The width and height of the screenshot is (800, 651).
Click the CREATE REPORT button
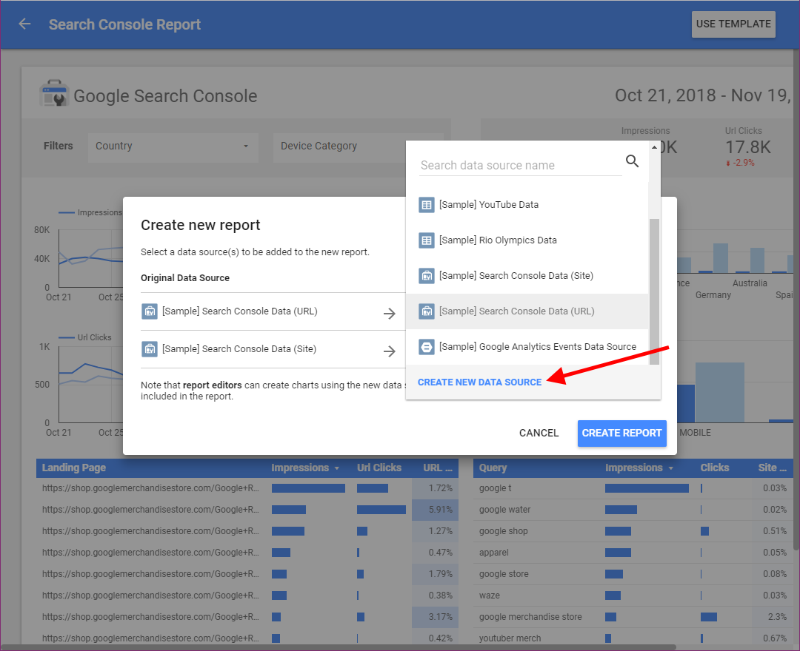[x=622, y=433]
